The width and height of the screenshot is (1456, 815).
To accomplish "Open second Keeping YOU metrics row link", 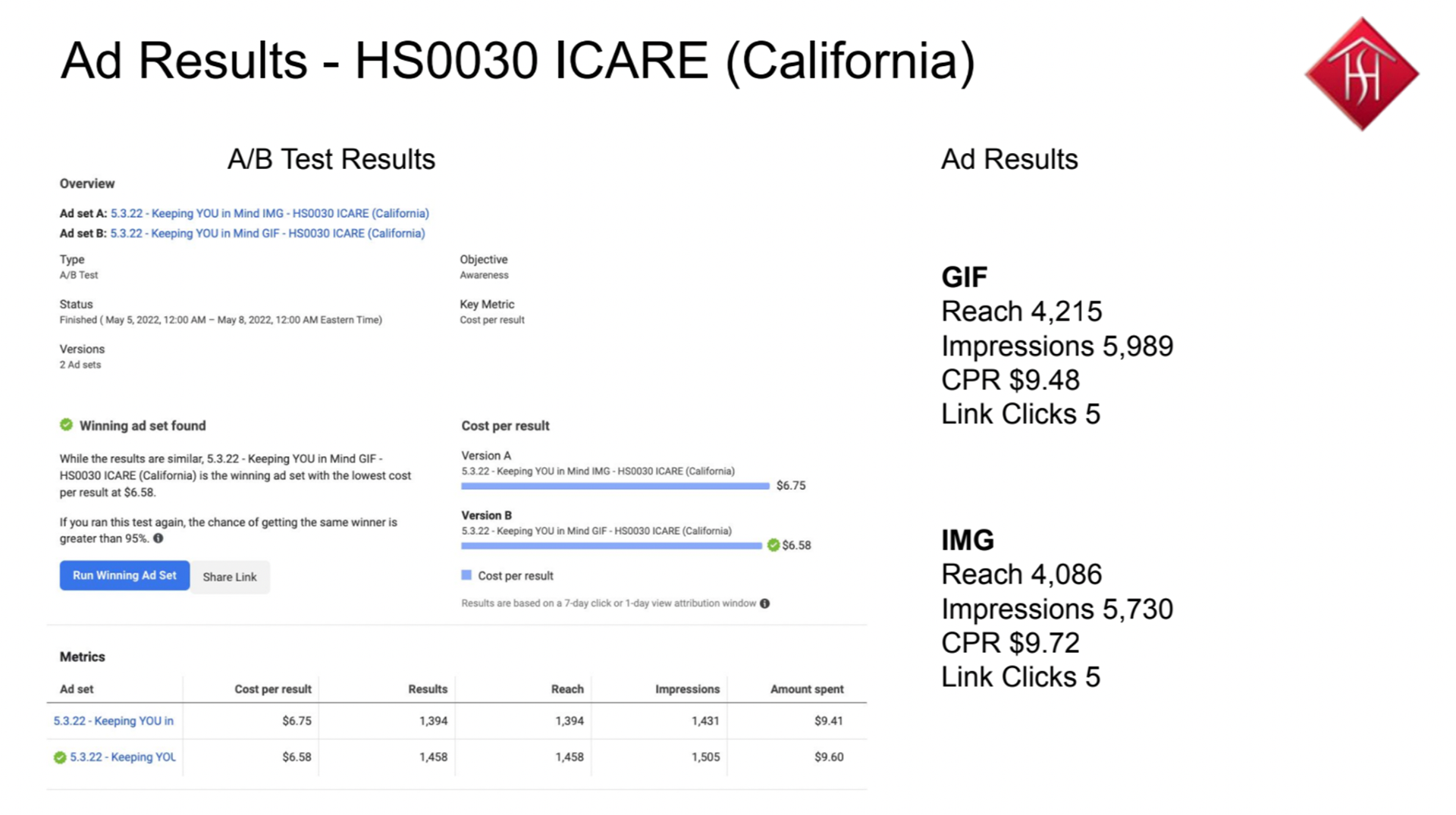I will 122,757.
